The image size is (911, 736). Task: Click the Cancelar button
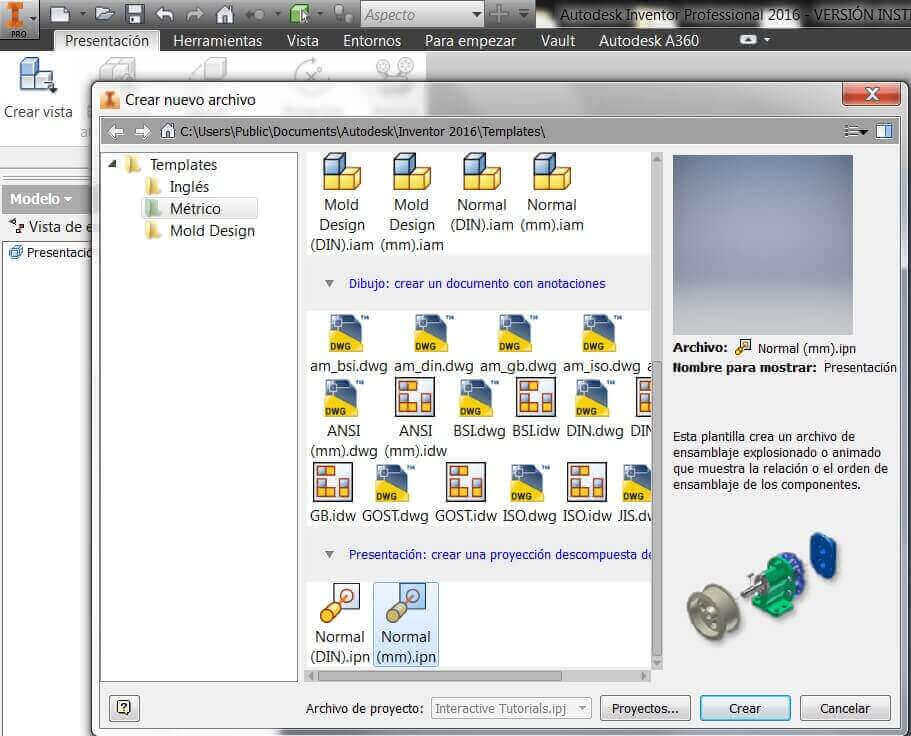pyautogui.click(x=845, y=708)
